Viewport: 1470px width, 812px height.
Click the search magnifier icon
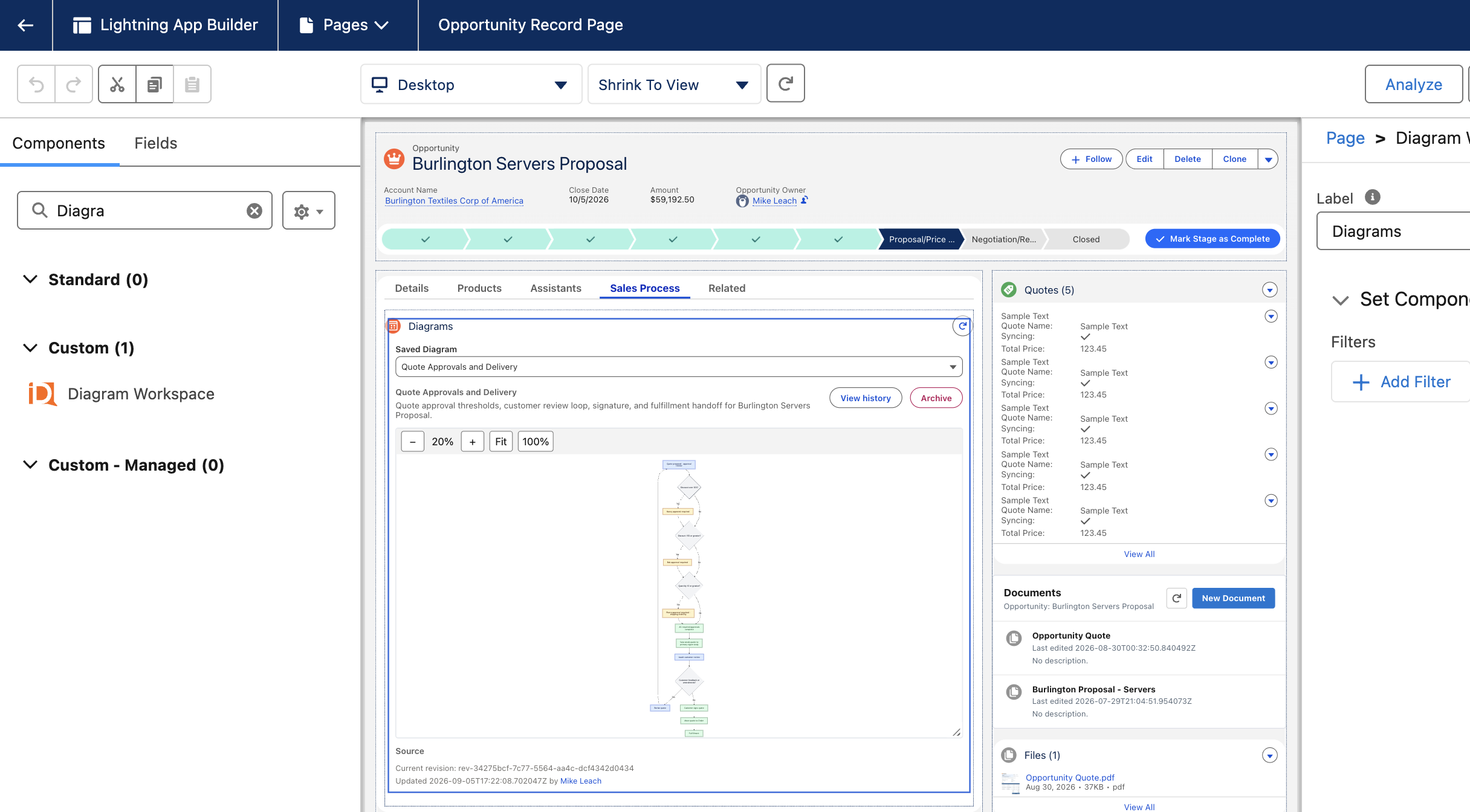click(40, 210)
